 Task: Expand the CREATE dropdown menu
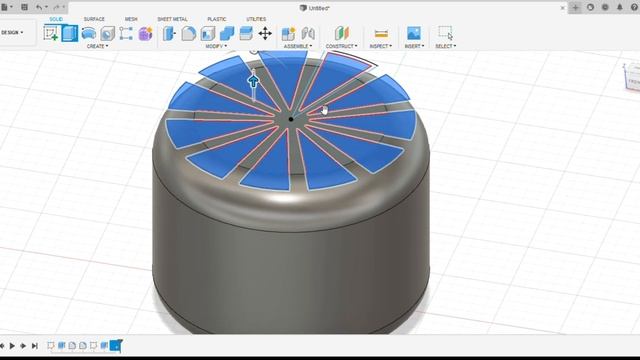[98, 46]
